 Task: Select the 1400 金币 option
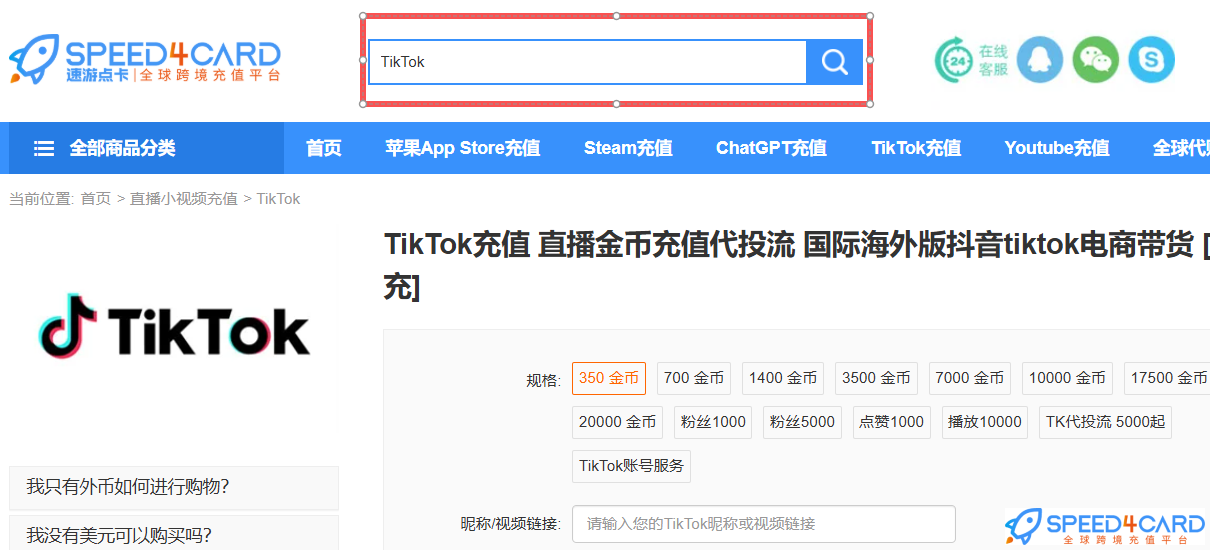click(x=783, y=378)
